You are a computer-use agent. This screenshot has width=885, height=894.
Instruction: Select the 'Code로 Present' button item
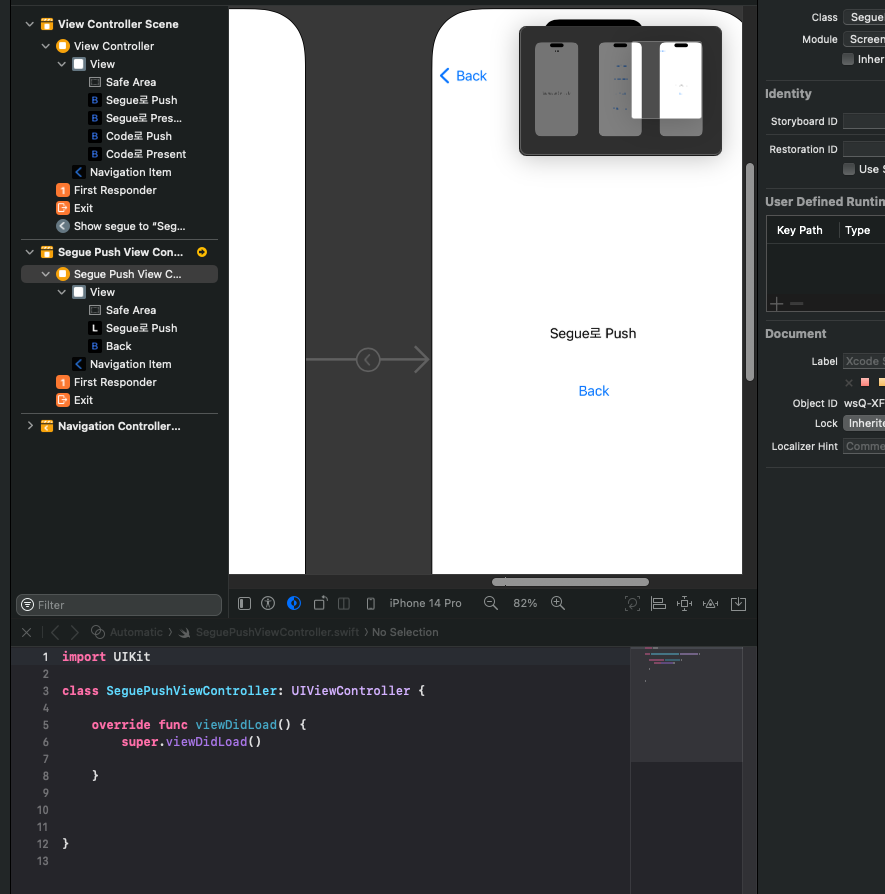coord(137,154)
